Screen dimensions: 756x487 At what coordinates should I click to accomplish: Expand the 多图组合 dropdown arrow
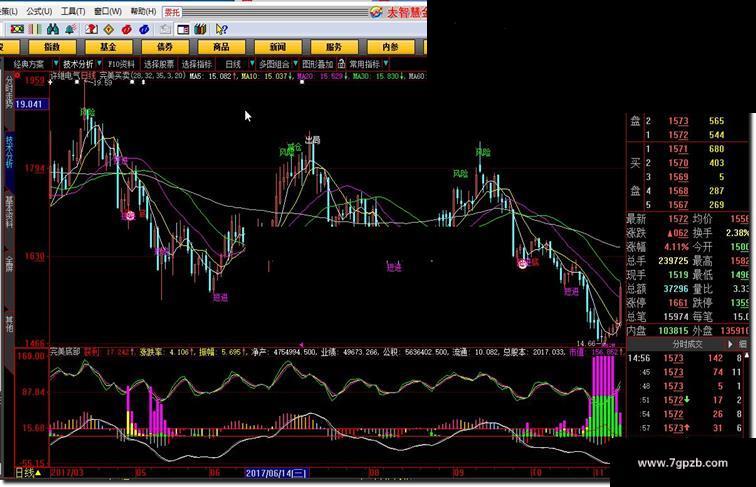(x=296, y=64)
